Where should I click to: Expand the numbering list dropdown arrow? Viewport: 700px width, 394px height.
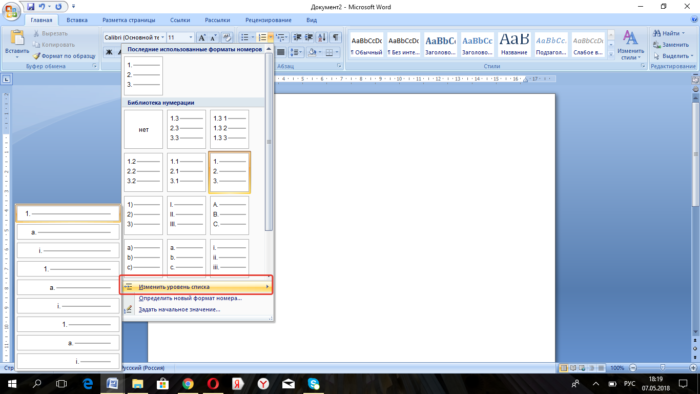pyautogui.click(x=271, y=37)
